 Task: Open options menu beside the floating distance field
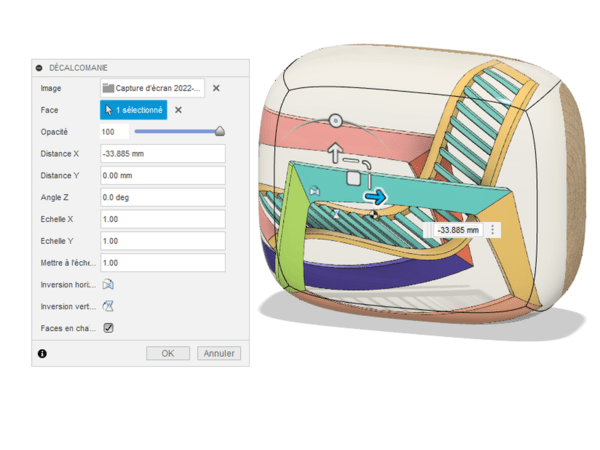492,229
